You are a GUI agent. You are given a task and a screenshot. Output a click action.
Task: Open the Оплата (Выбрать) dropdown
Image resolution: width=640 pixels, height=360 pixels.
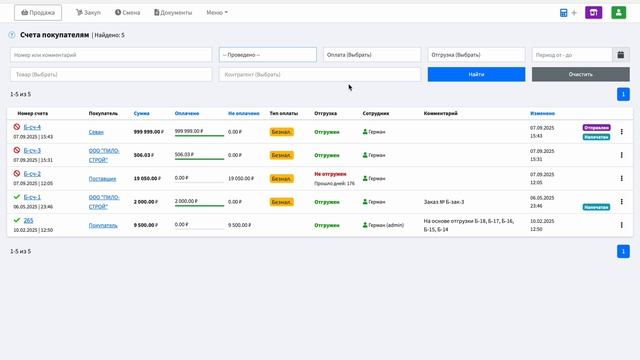pos(372,55)
